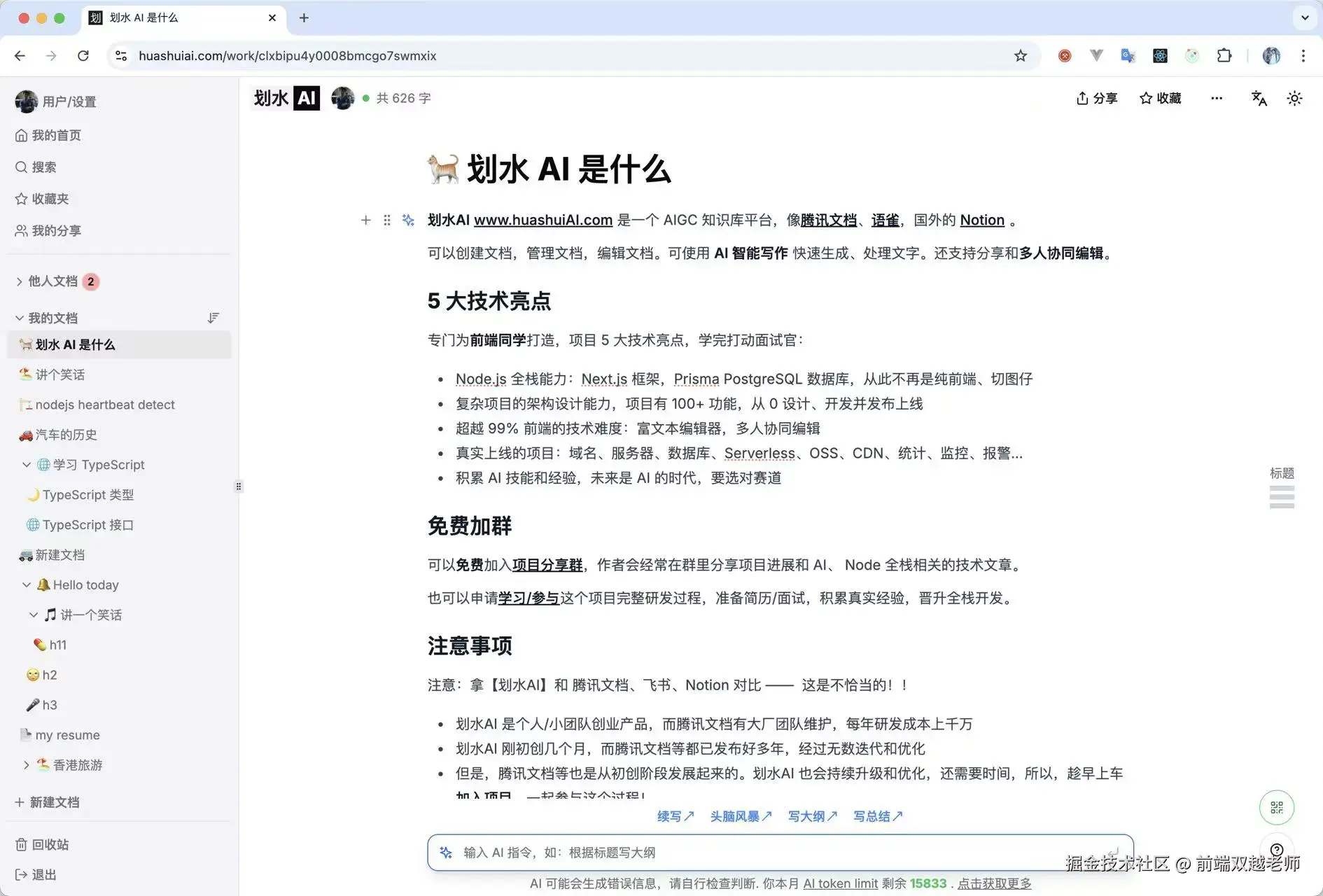
Task: Expand the 他人文档 section
Action: coord(18,281)
